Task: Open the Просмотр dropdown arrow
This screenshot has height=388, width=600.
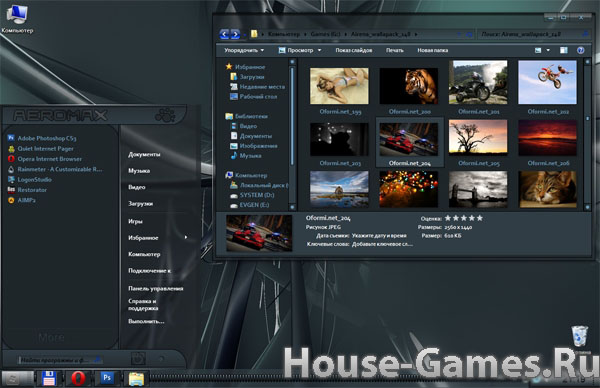Action: pos(320,51)
